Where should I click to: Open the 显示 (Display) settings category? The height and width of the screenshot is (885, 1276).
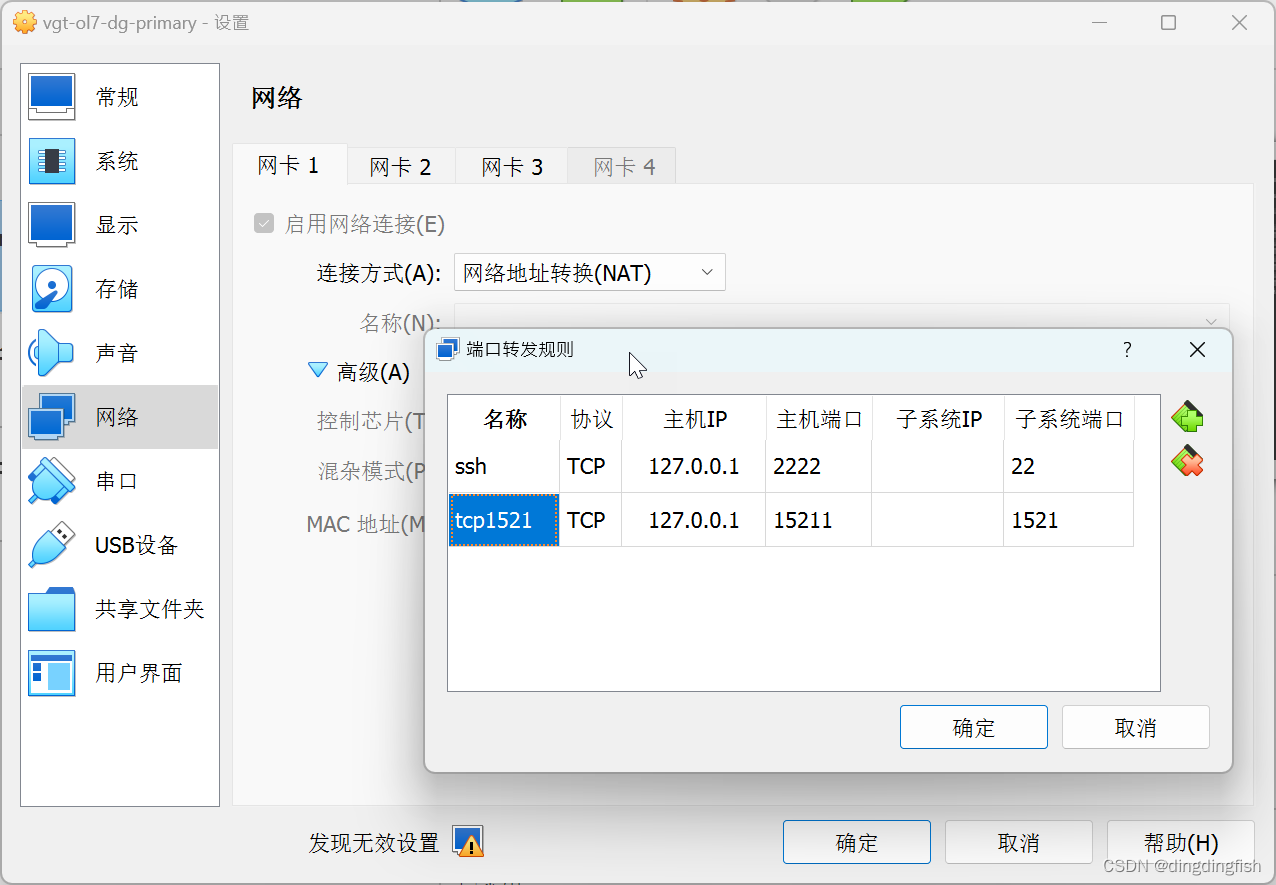click(120, 225)
